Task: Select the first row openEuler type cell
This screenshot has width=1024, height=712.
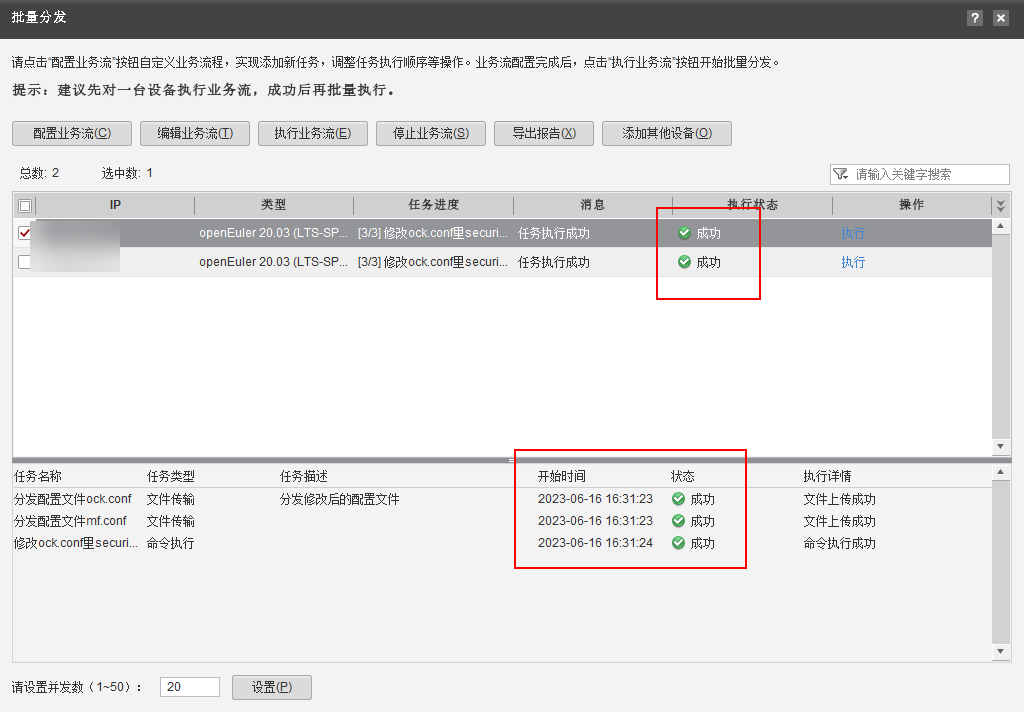Action: tap(274, 233)
